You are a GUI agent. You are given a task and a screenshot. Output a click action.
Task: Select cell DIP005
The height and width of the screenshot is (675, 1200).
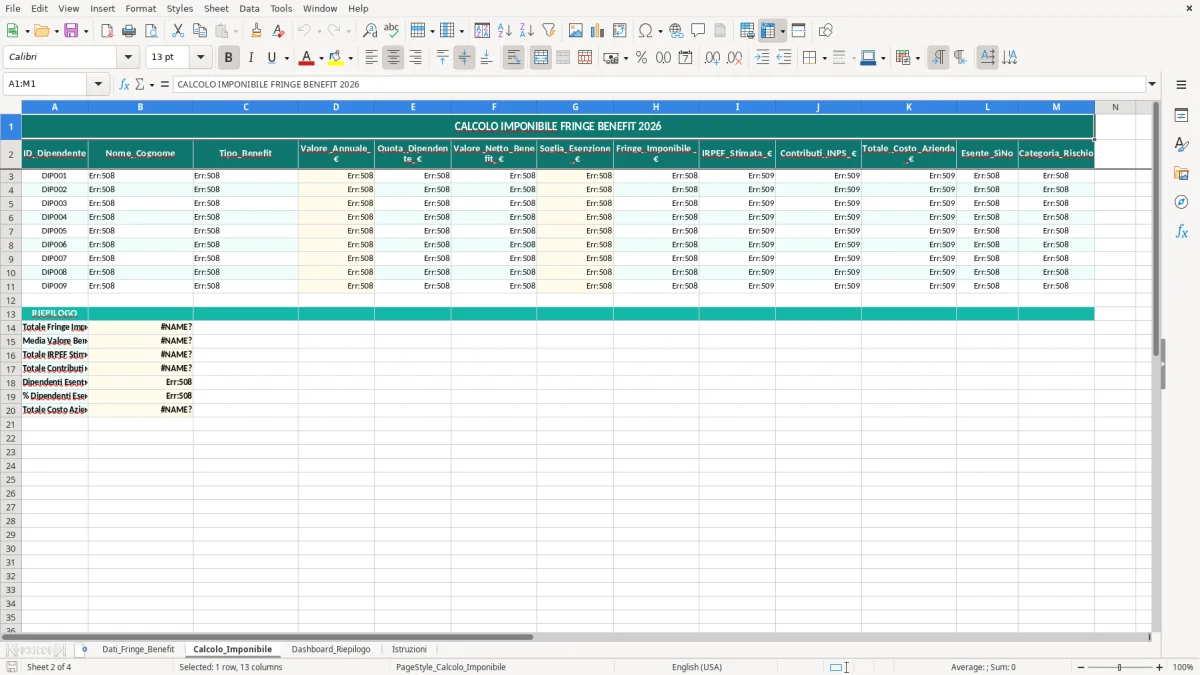pos(54,231)
